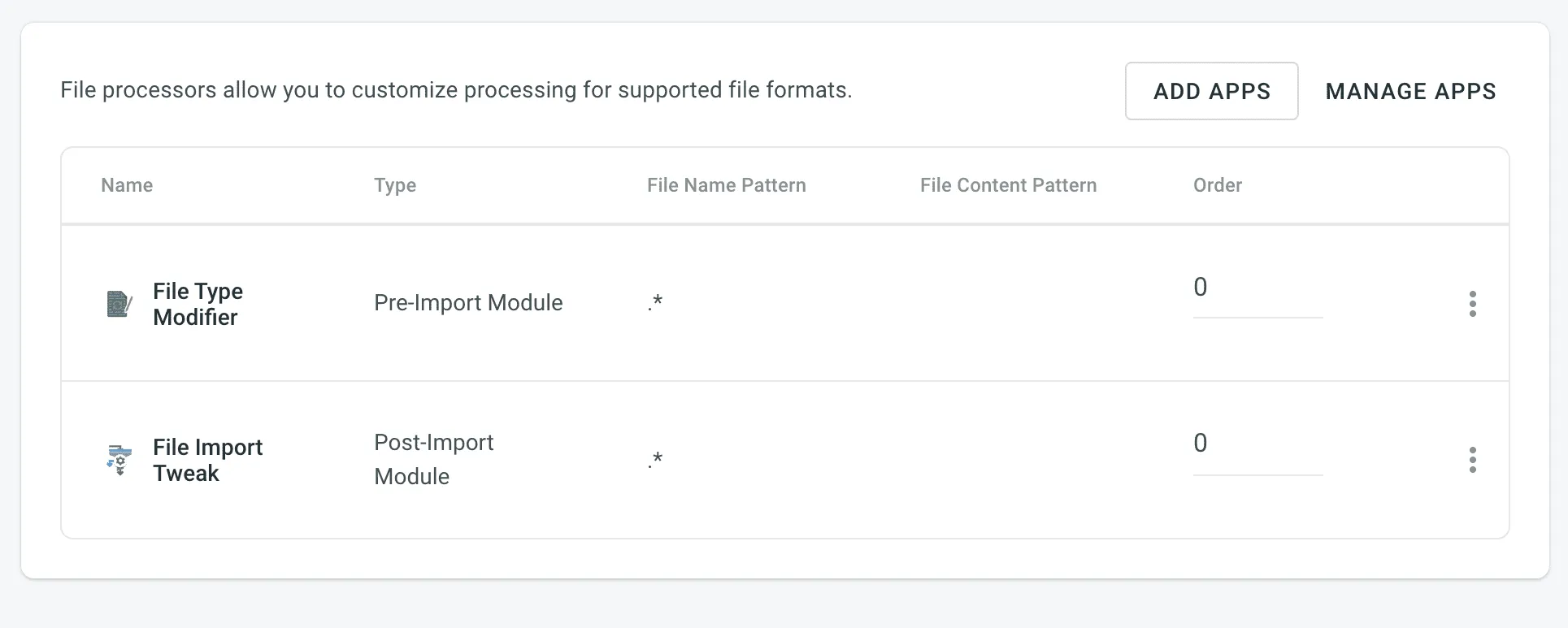Click the File Import Tweak app icon
This screenshot has height=628, width=1568.
(119, 460)
